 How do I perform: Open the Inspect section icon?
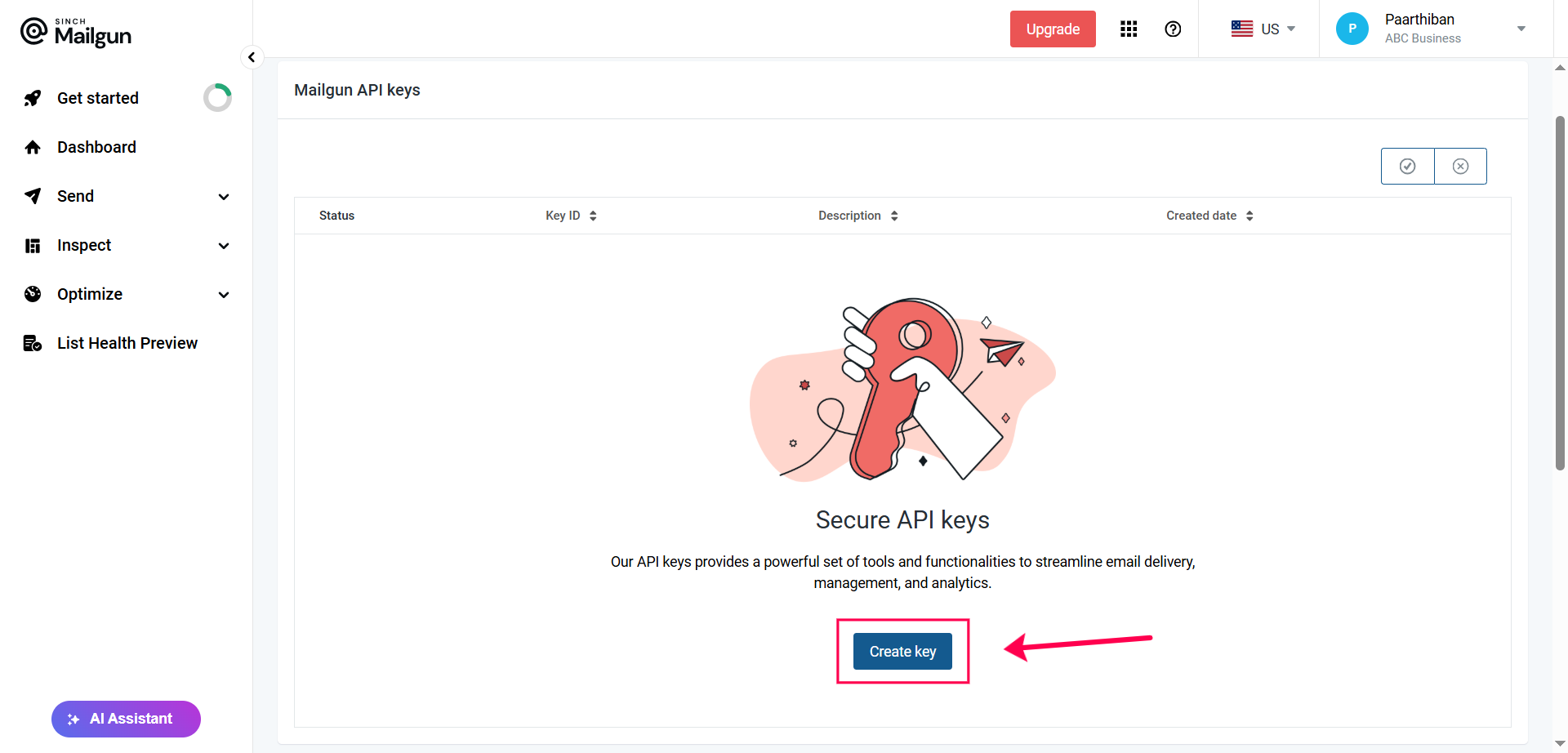click(32, 245)
